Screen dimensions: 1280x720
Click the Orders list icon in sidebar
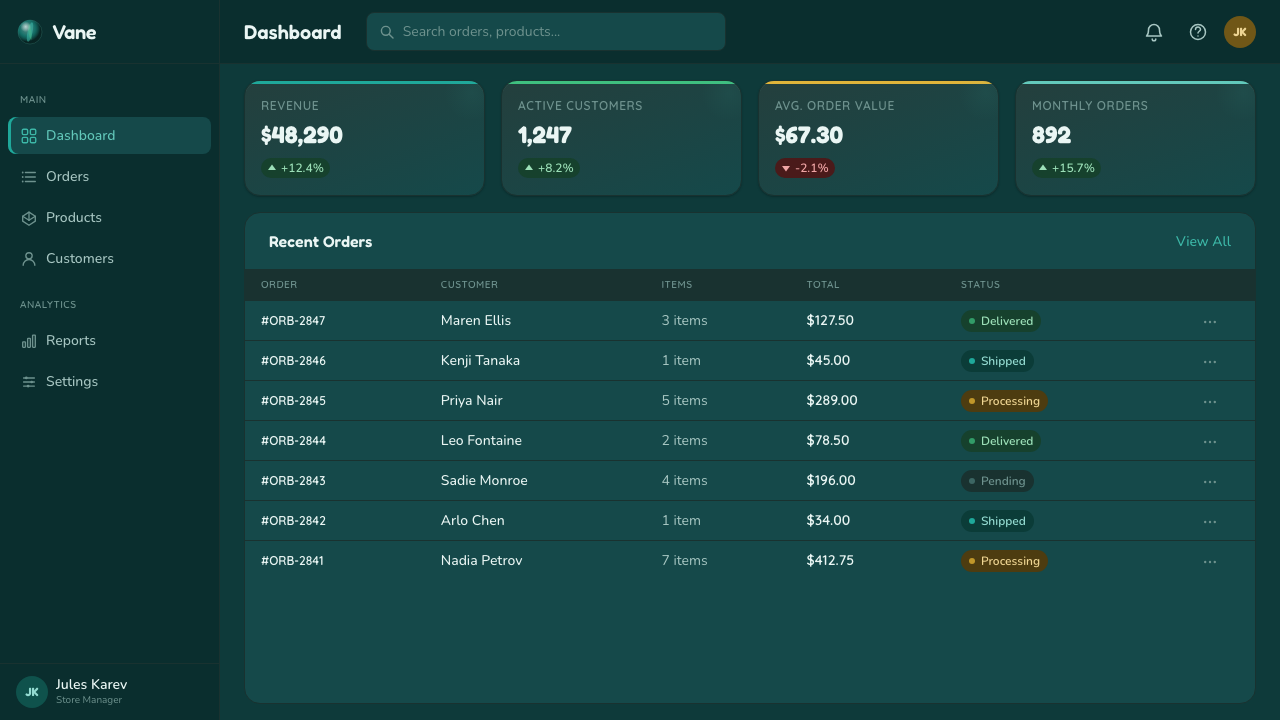(x=29, y=177)
